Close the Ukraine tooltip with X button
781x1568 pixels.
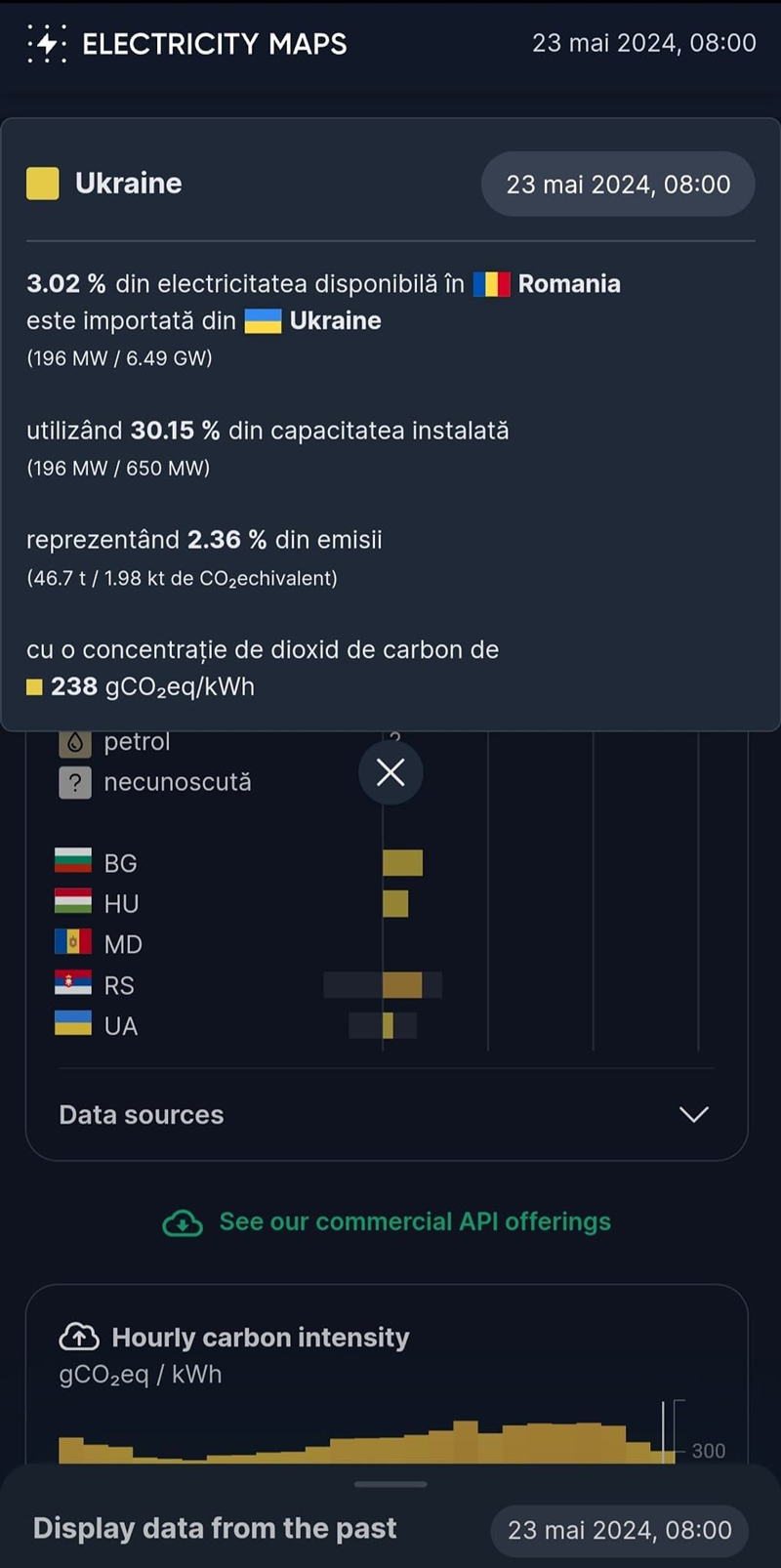point(390,772)
